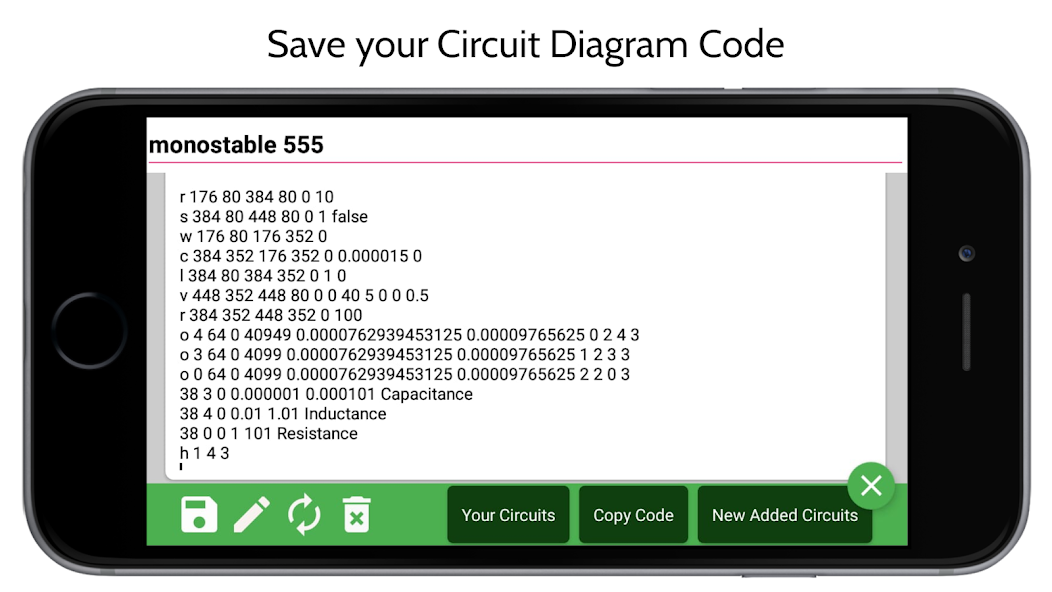Click the line 'r 384 352 448 352 0 100'
Screen dimensions: 1052x592
(x=271, y=315)
